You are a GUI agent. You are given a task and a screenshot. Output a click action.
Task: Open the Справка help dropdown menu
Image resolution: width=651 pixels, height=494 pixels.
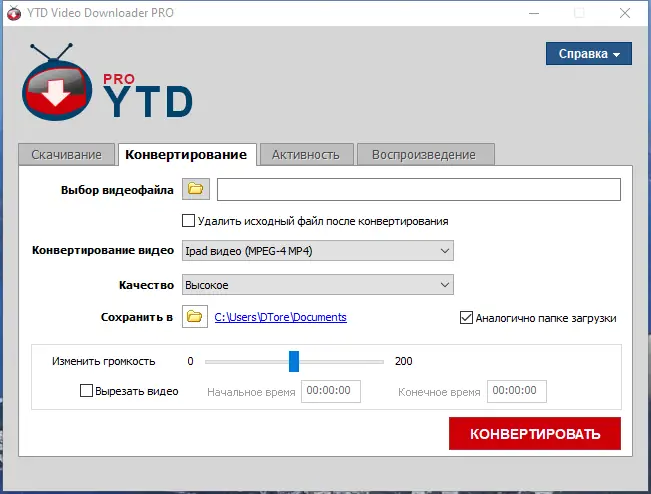pos(589,54)
